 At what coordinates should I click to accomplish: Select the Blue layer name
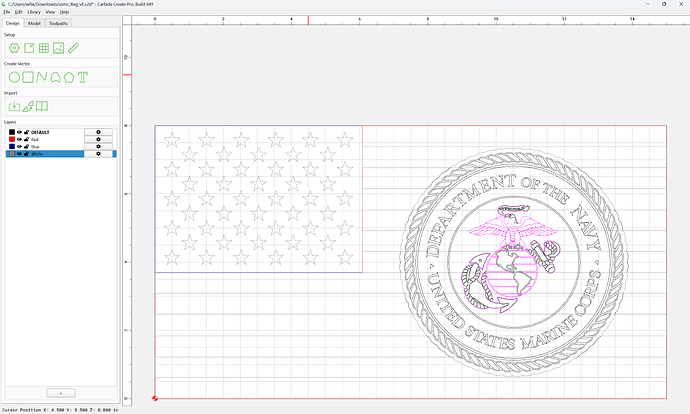pos(35,147)
